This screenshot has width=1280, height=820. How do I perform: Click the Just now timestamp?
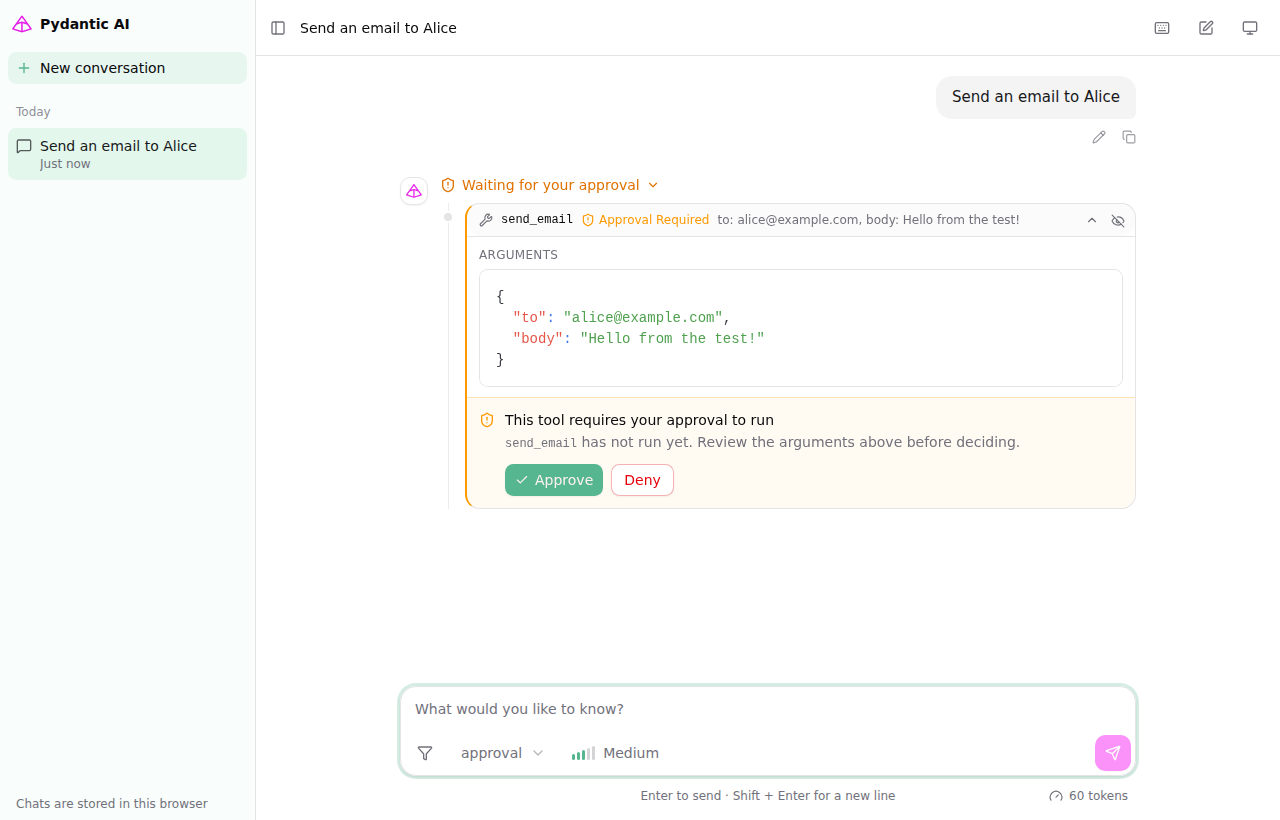[x=65, y=164]
